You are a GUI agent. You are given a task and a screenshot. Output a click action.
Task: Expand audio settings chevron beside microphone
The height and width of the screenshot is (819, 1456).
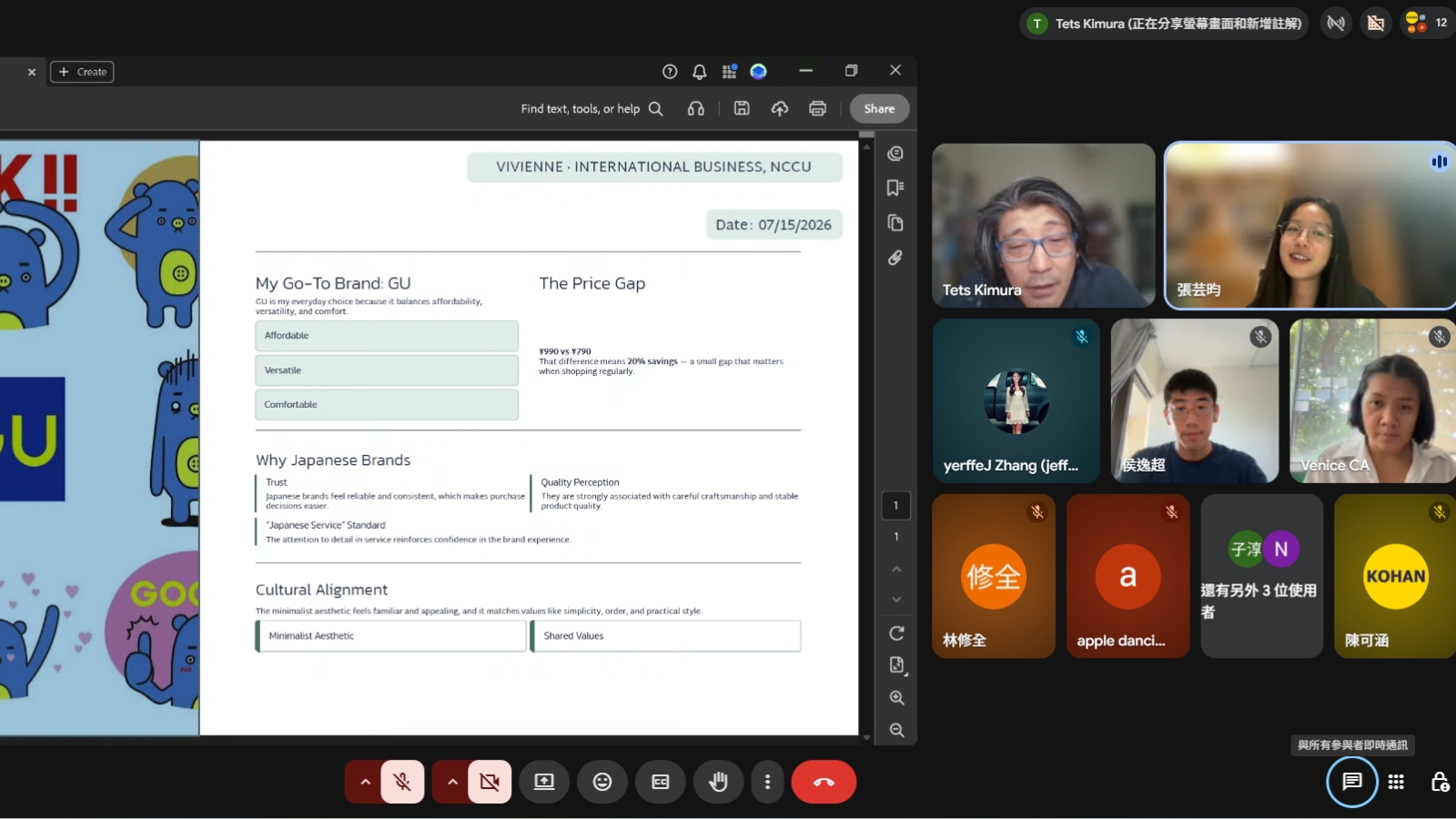(365, 782)
